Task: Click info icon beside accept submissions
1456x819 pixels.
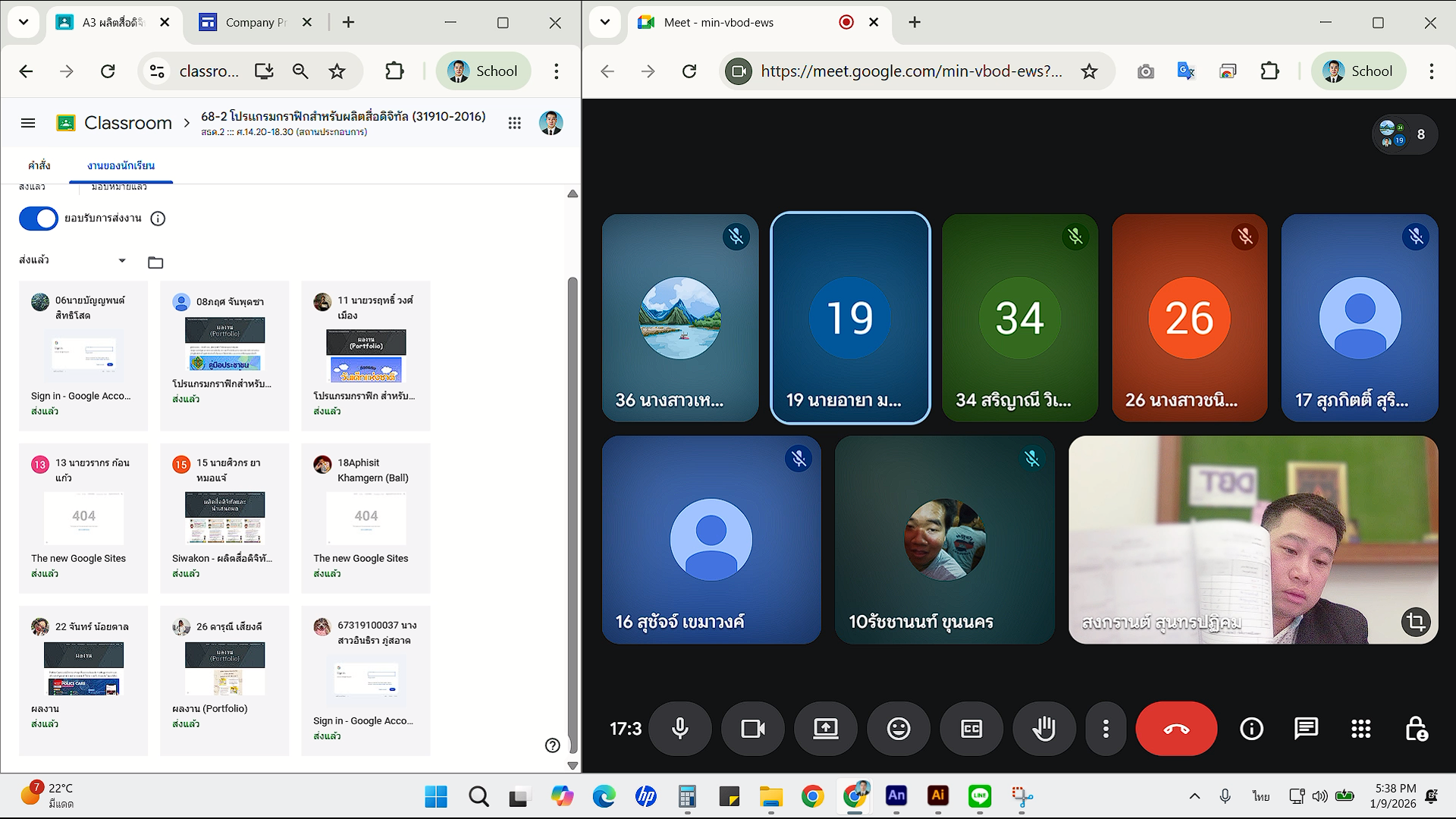Action: [x=158, y=218]
